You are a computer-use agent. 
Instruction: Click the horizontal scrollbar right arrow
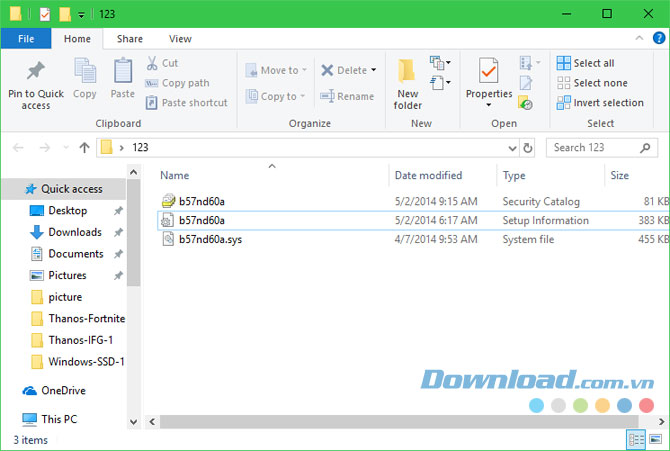coord(661,422)
